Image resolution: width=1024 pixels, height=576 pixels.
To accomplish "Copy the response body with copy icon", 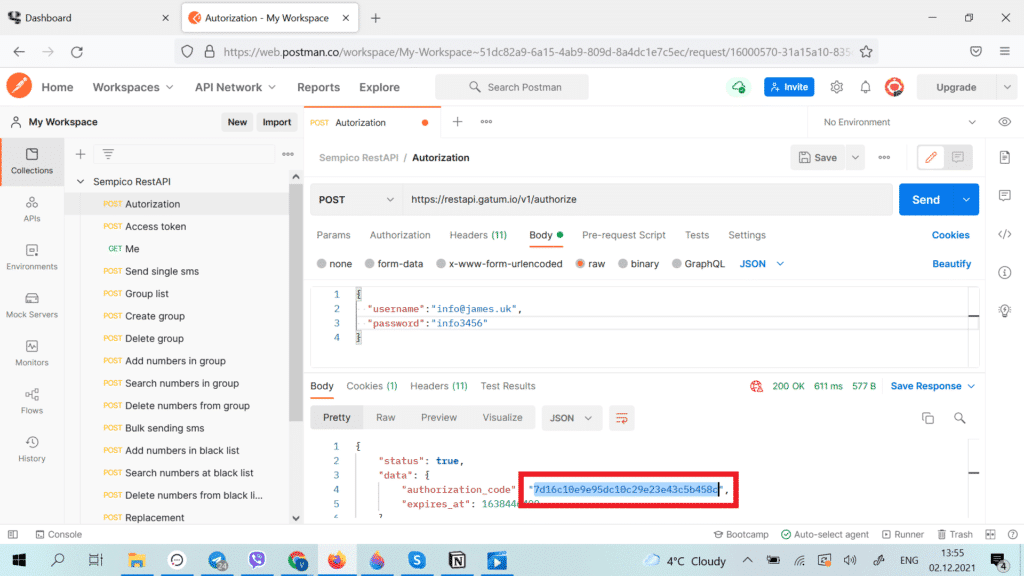I will (927, 418).
